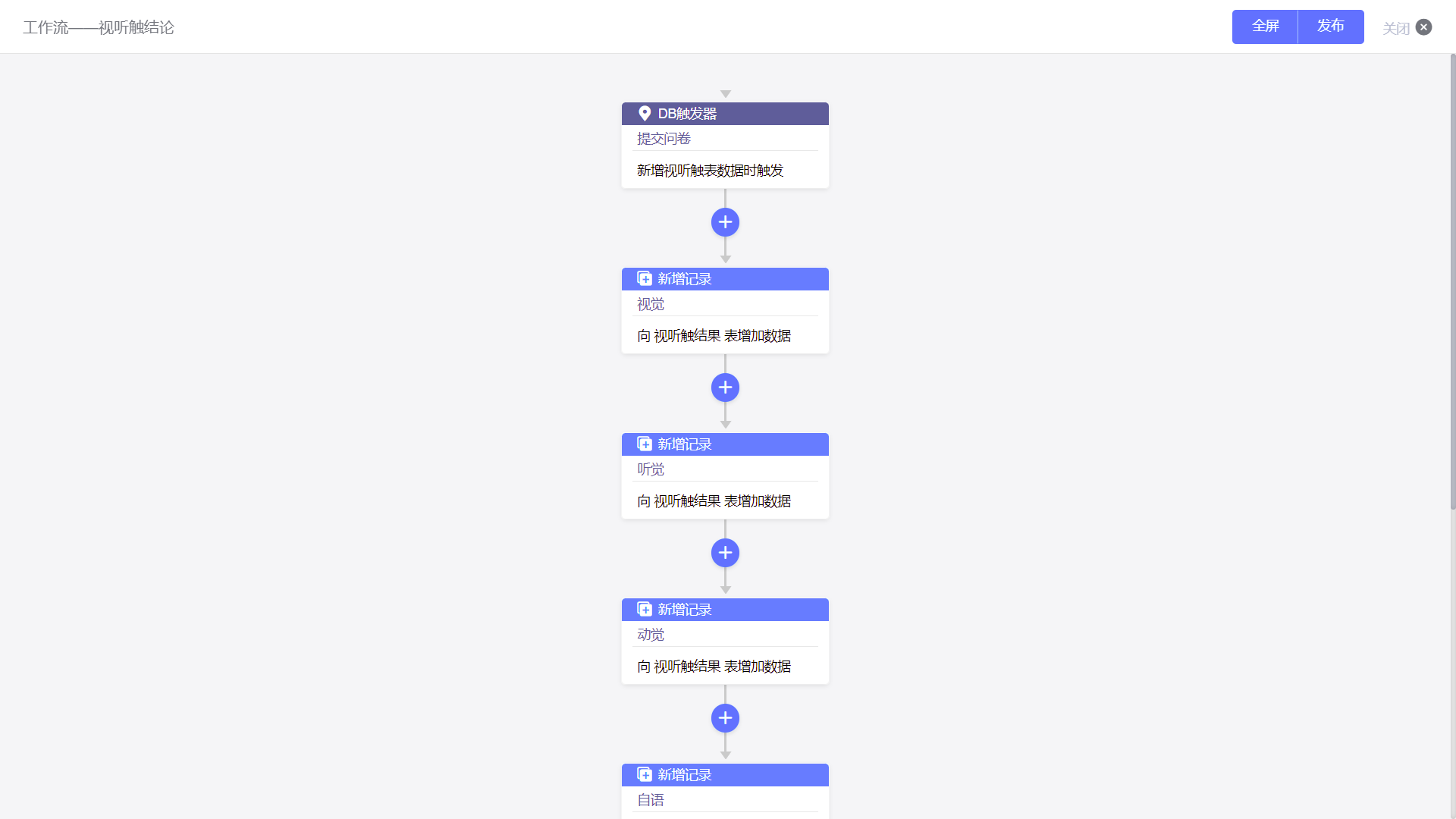Open the DB触发器 node header
Viewport: 1456px width, 819px height.
pyautogui.click(x=725, y=114)
